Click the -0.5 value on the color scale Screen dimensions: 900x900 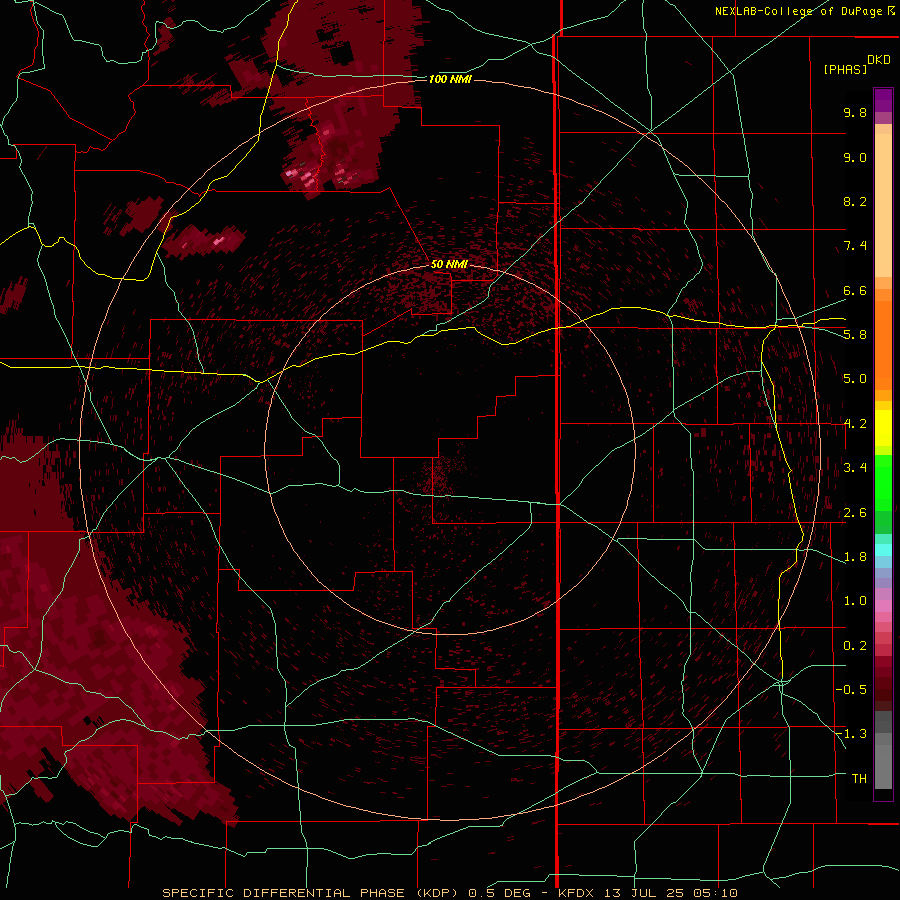pyautogui.click(x=851, y=690)
